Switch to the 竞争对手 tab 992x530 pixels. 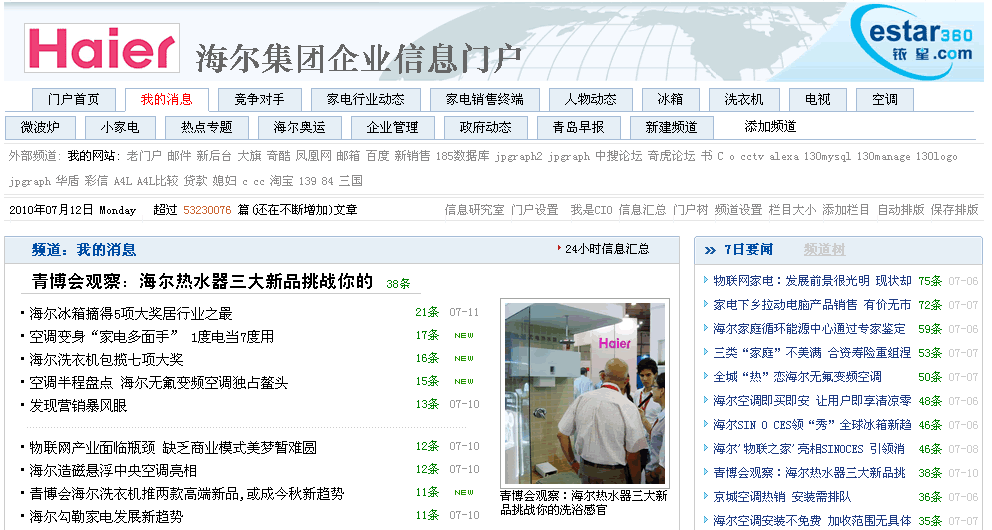coord(259,99)
